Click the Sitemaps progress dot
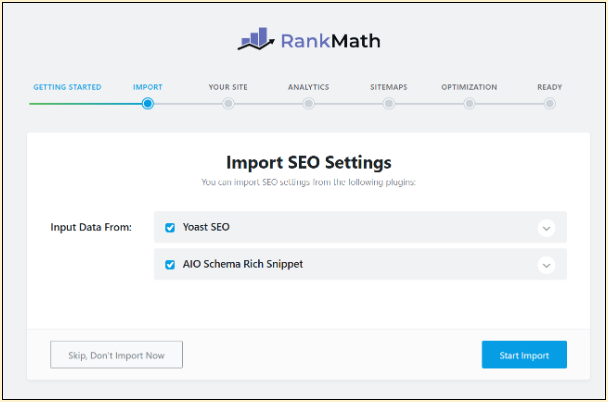Viewport: 608px width, 402px height. point(389,104)
